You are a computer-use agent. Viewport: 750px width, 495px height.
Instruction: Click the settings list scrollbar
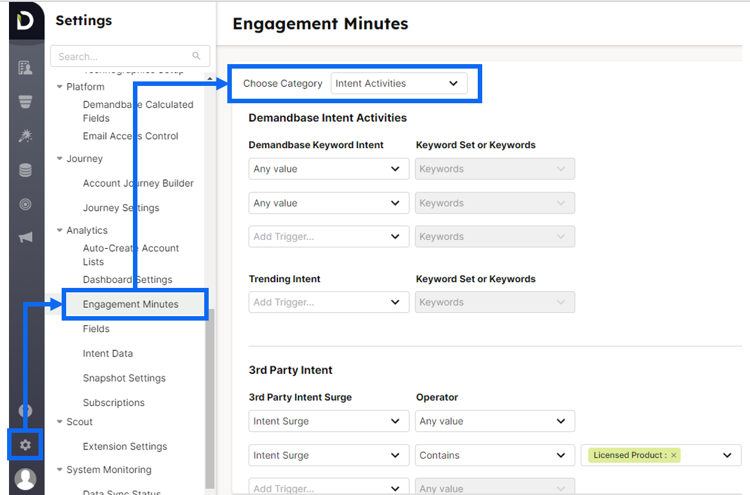pyautogui.click(x=210, y=399)
